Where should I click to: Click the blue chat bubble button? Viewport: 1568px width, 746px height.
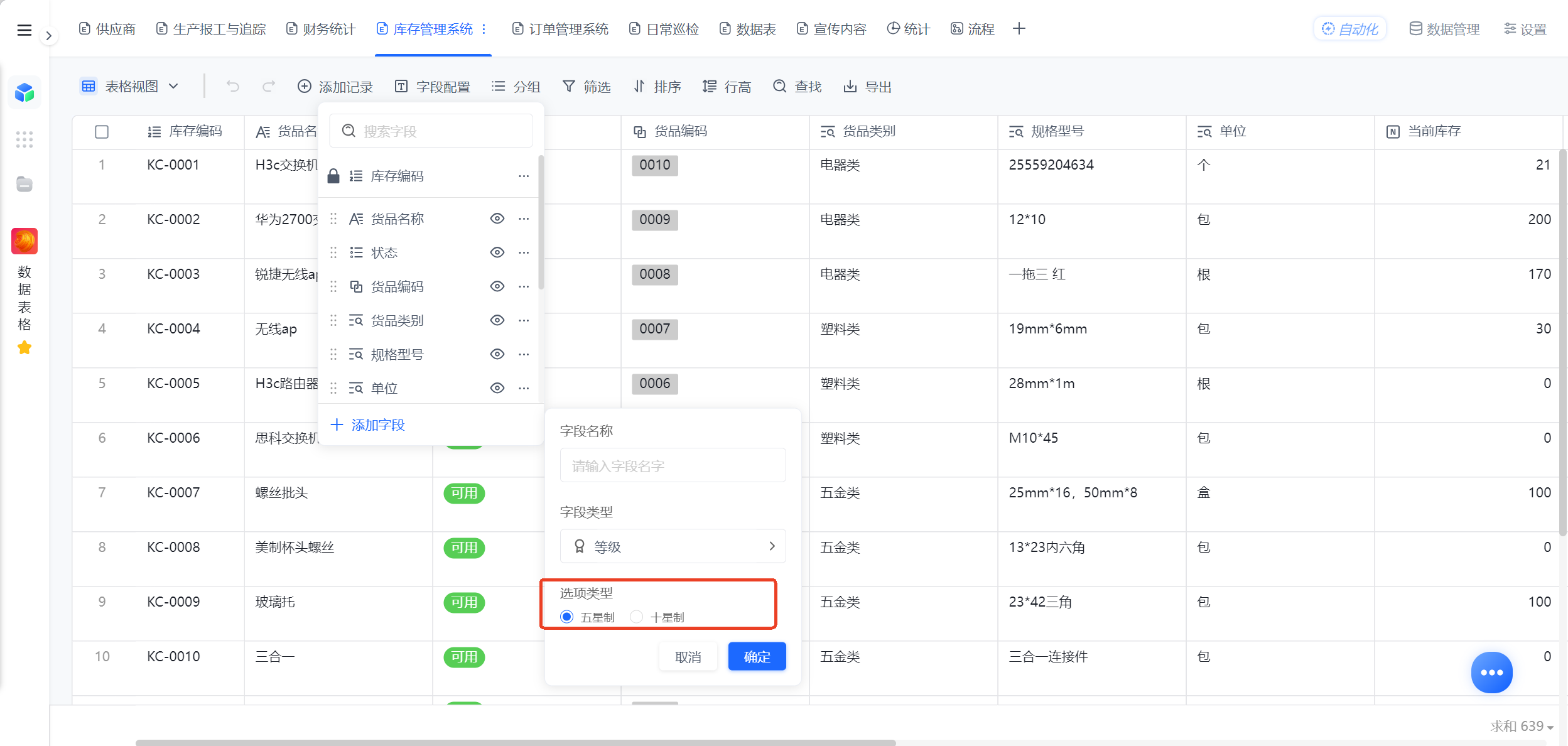point(1492,673)
